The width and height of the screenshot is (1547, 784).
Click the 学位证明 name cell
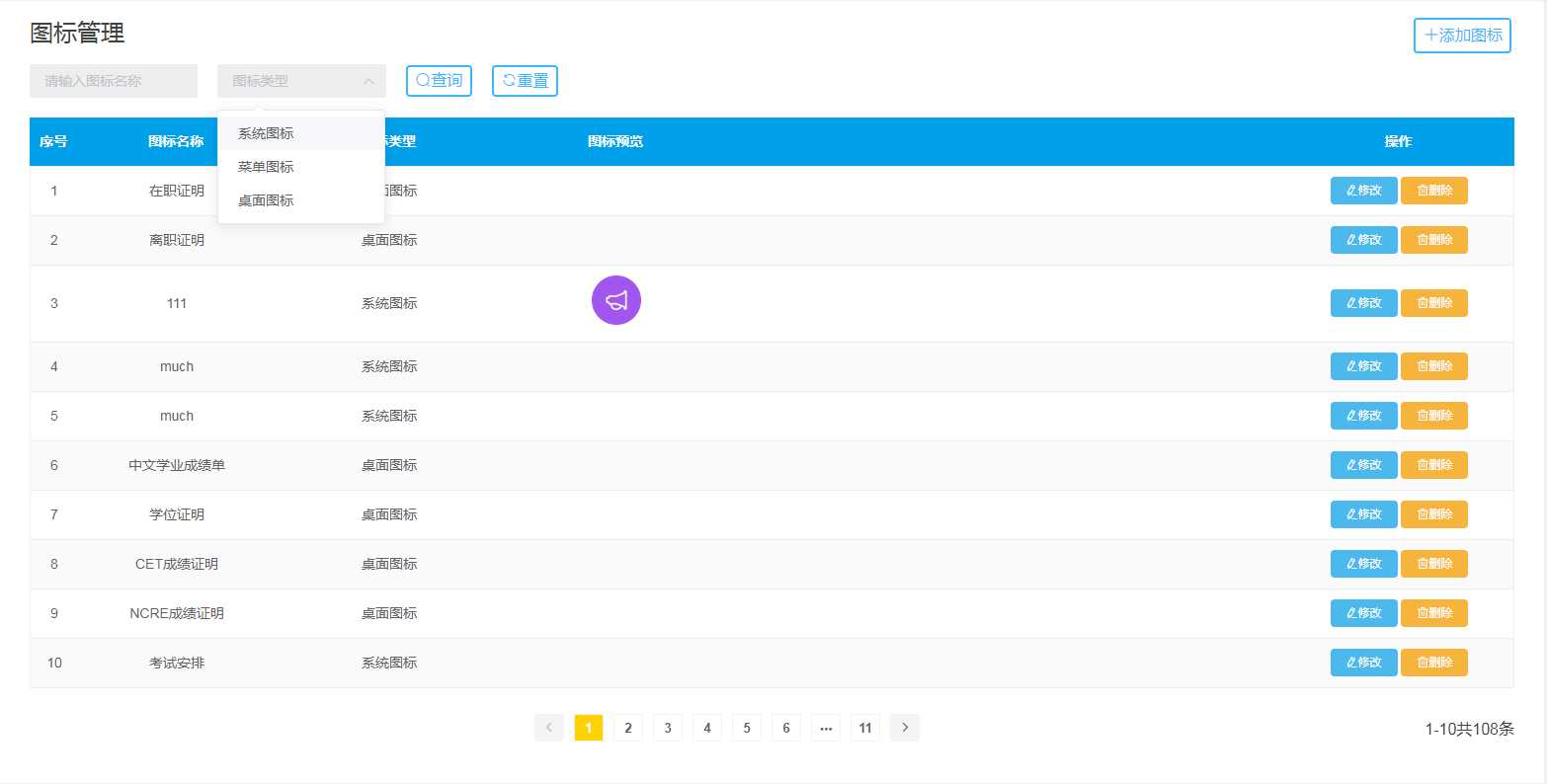[x=177, y=514]
